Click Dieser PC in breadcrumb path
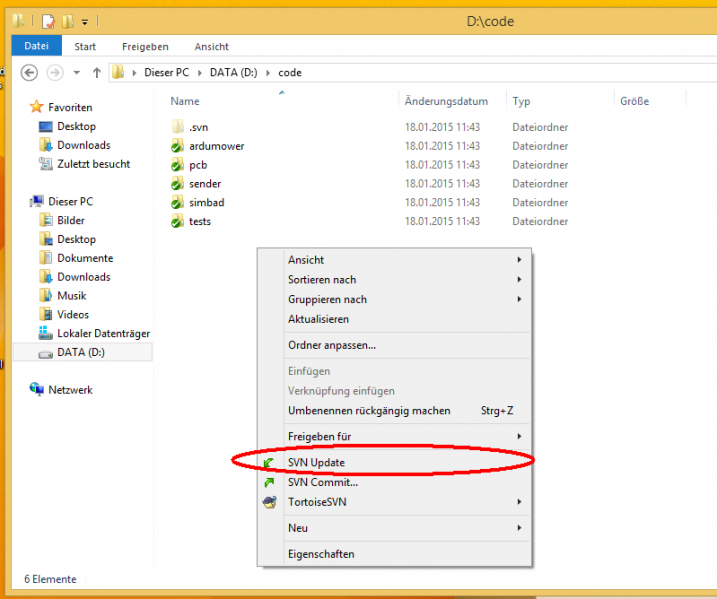This screenshot has height=599, width=717. coord(166,73)
